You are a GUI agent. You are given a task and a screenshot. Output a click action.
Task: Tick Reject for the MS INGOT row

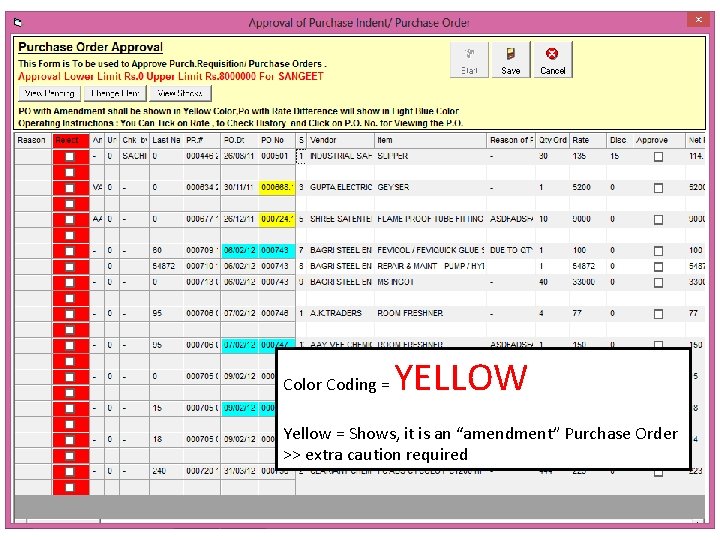(x=69, y=282)
